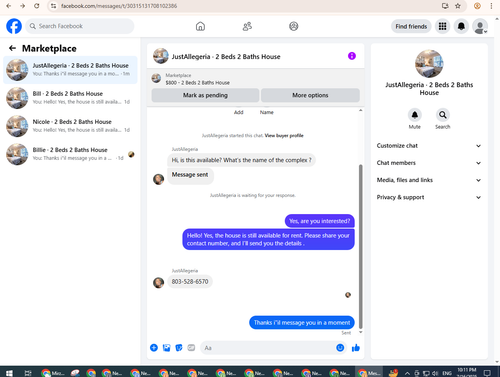The image size is (500, 377).
Task: Click the chat scroll down arrow
Action: [x=360, y=332]
